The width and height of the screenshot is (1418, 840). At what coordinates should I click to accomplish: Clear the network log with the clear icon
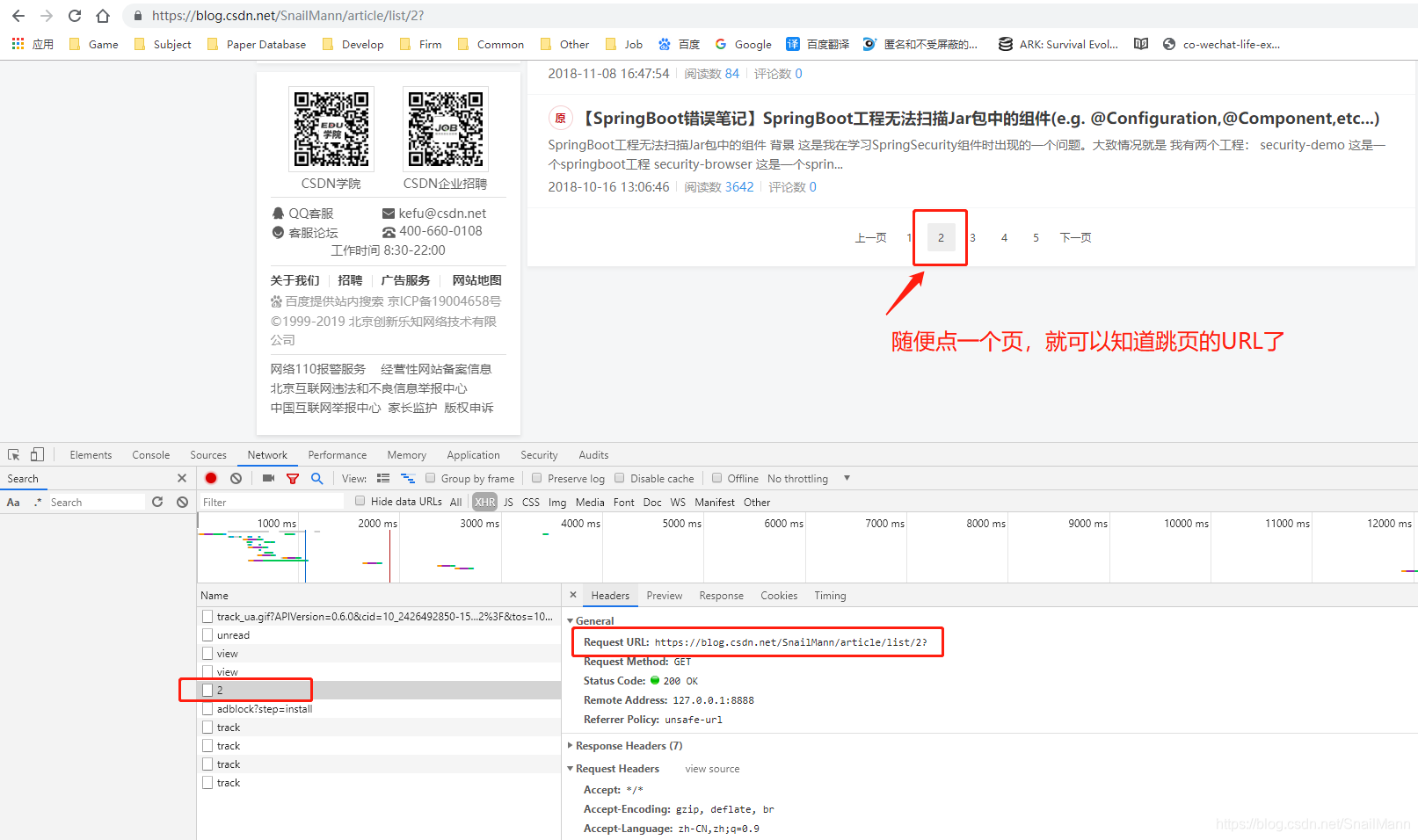[x=236, y=478]
